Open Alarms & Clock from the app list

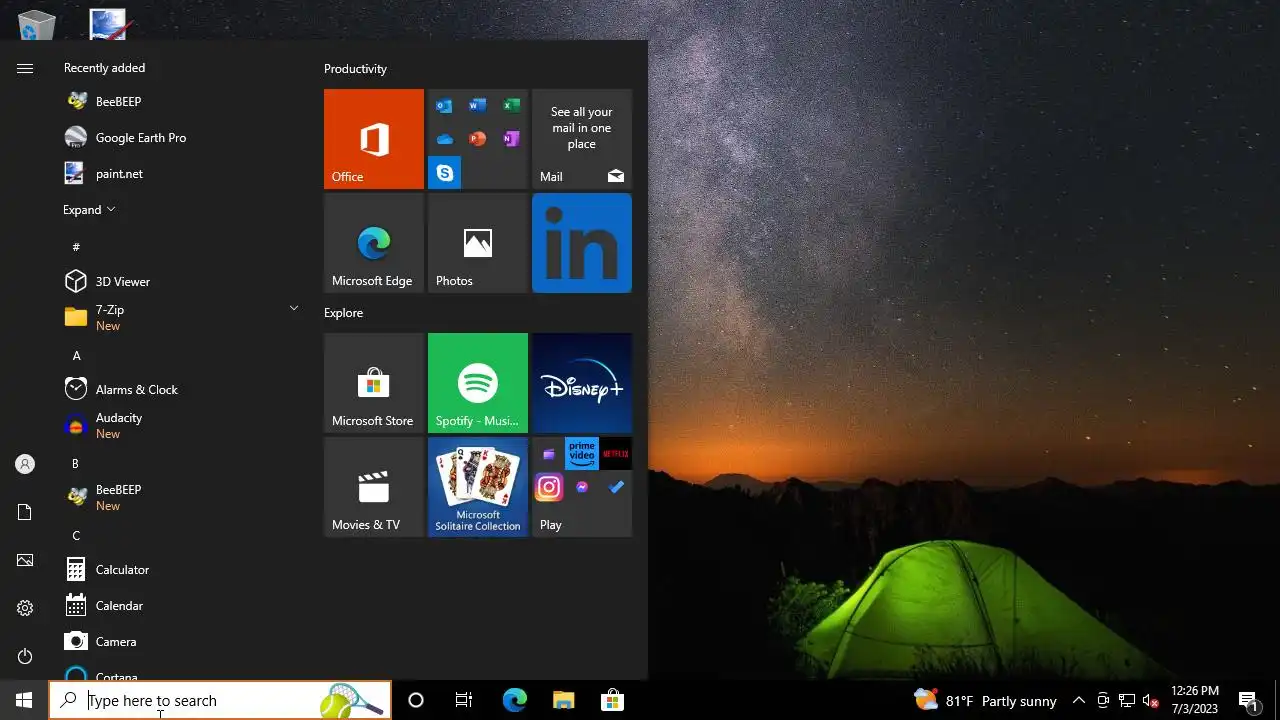pos(182,390)
